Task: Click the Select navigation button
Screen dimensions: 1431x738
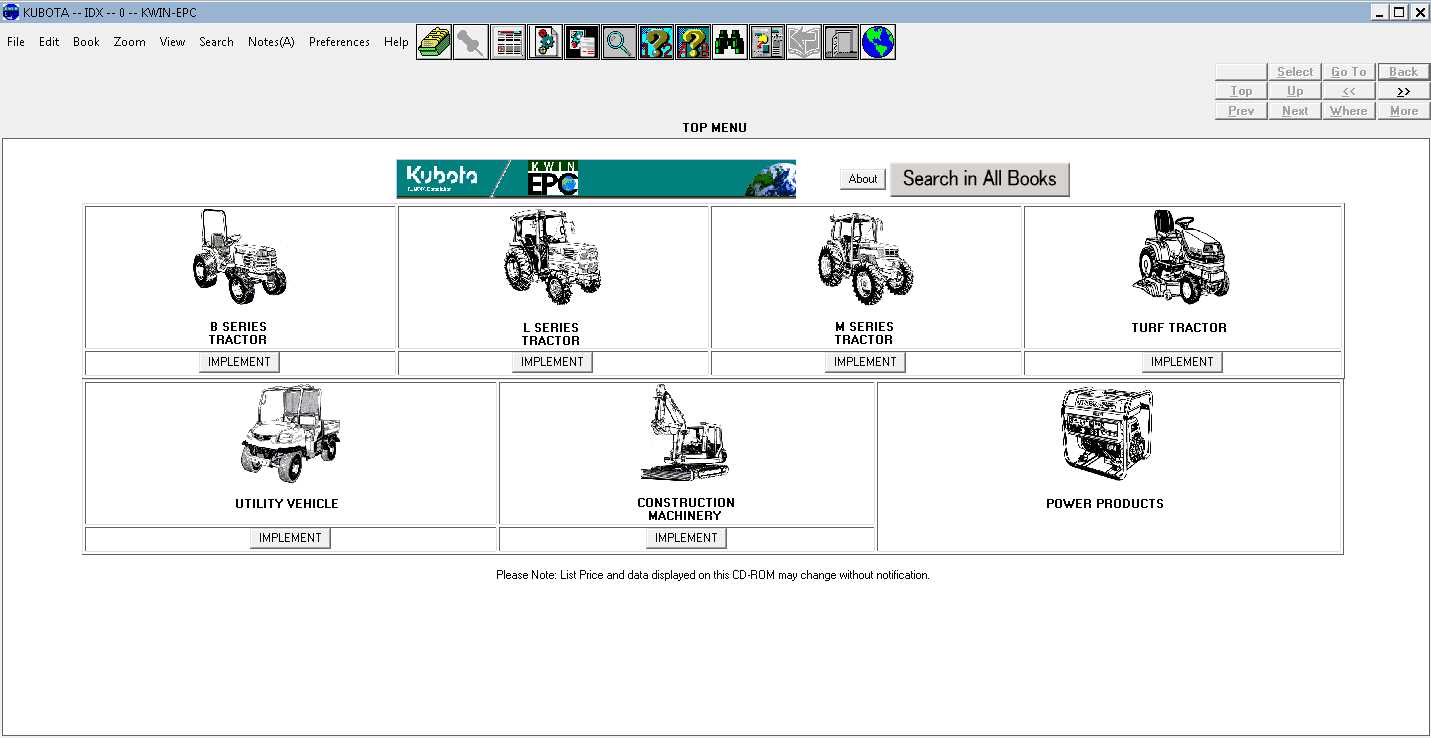Action: [1295, 72]
